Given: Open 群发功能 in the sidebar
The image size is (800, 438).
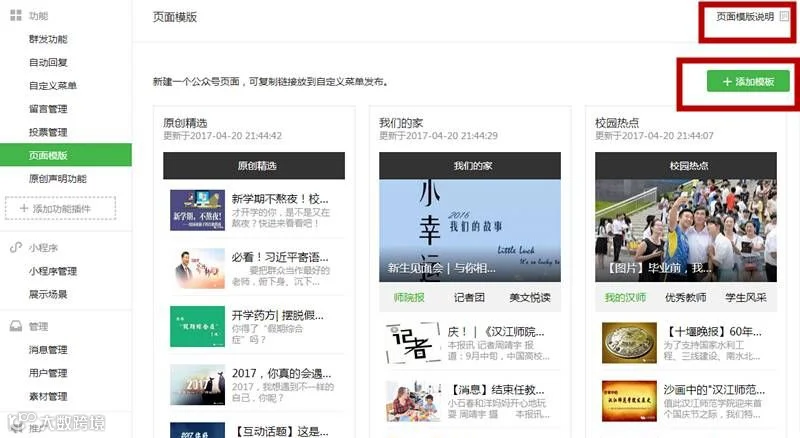Looking at the screenshot, I should [48, 39].
